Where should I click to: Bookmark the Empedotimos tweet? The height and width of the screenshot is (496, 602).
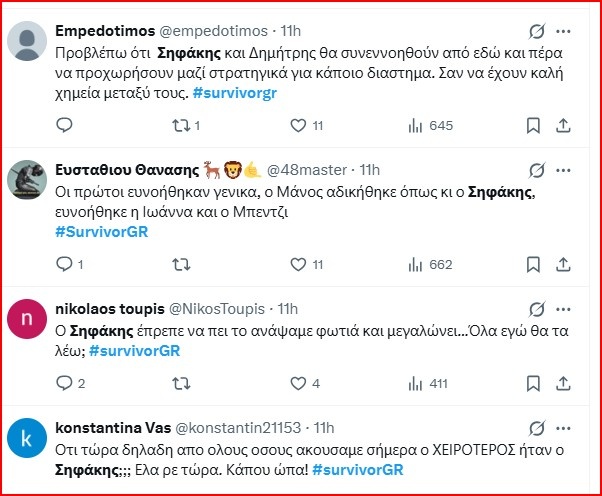point(534,125)
